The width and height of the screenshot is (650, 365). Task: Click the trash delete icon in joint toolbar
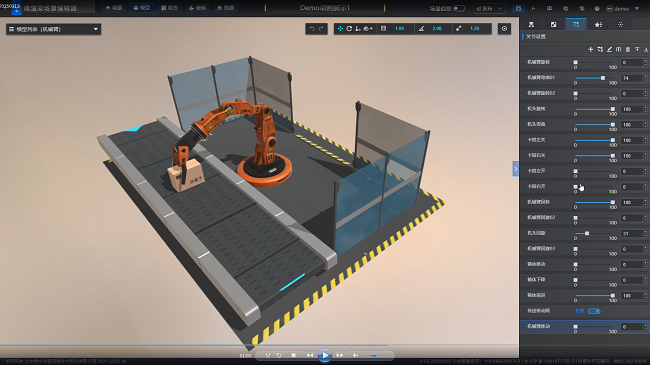point(628,49)
